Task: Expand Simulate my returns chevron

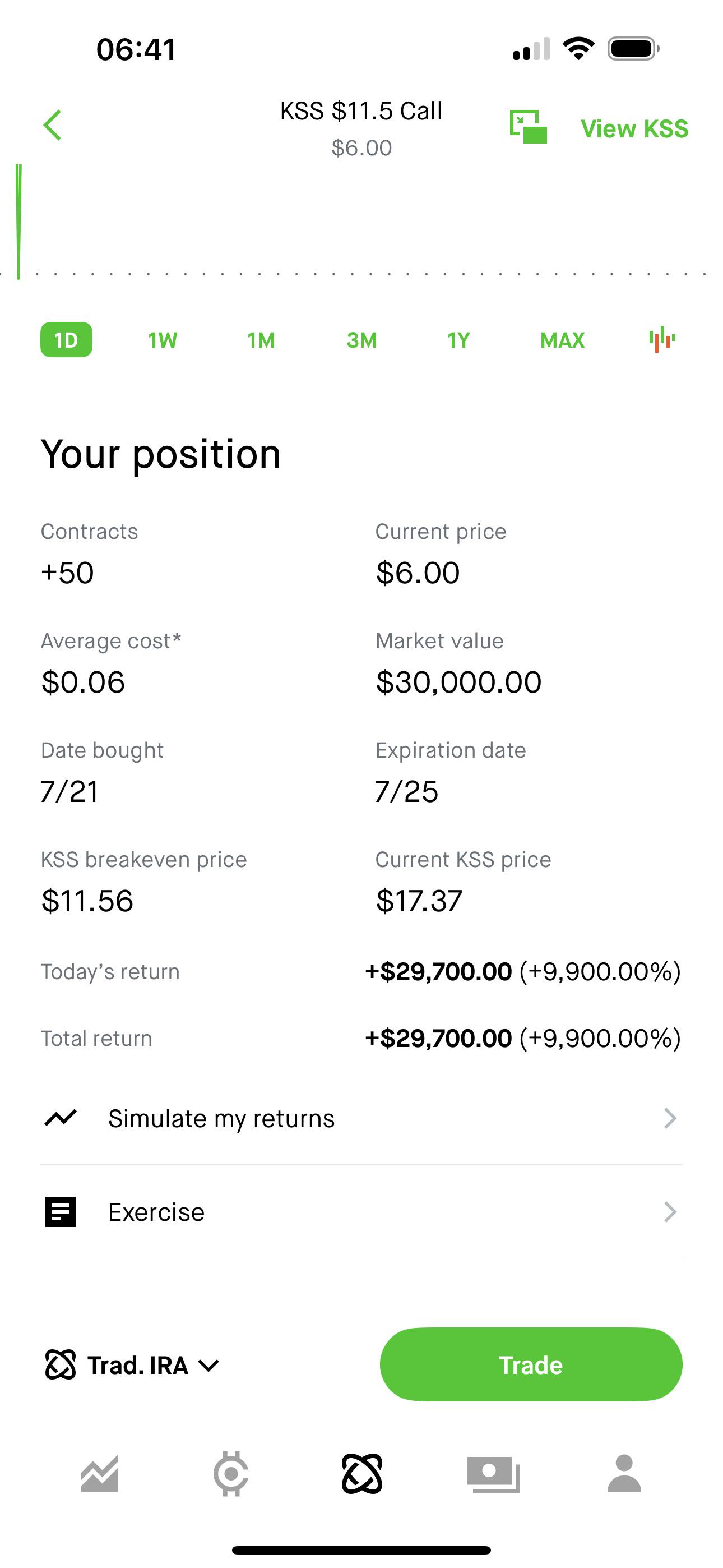Action: coord(670,1118)
